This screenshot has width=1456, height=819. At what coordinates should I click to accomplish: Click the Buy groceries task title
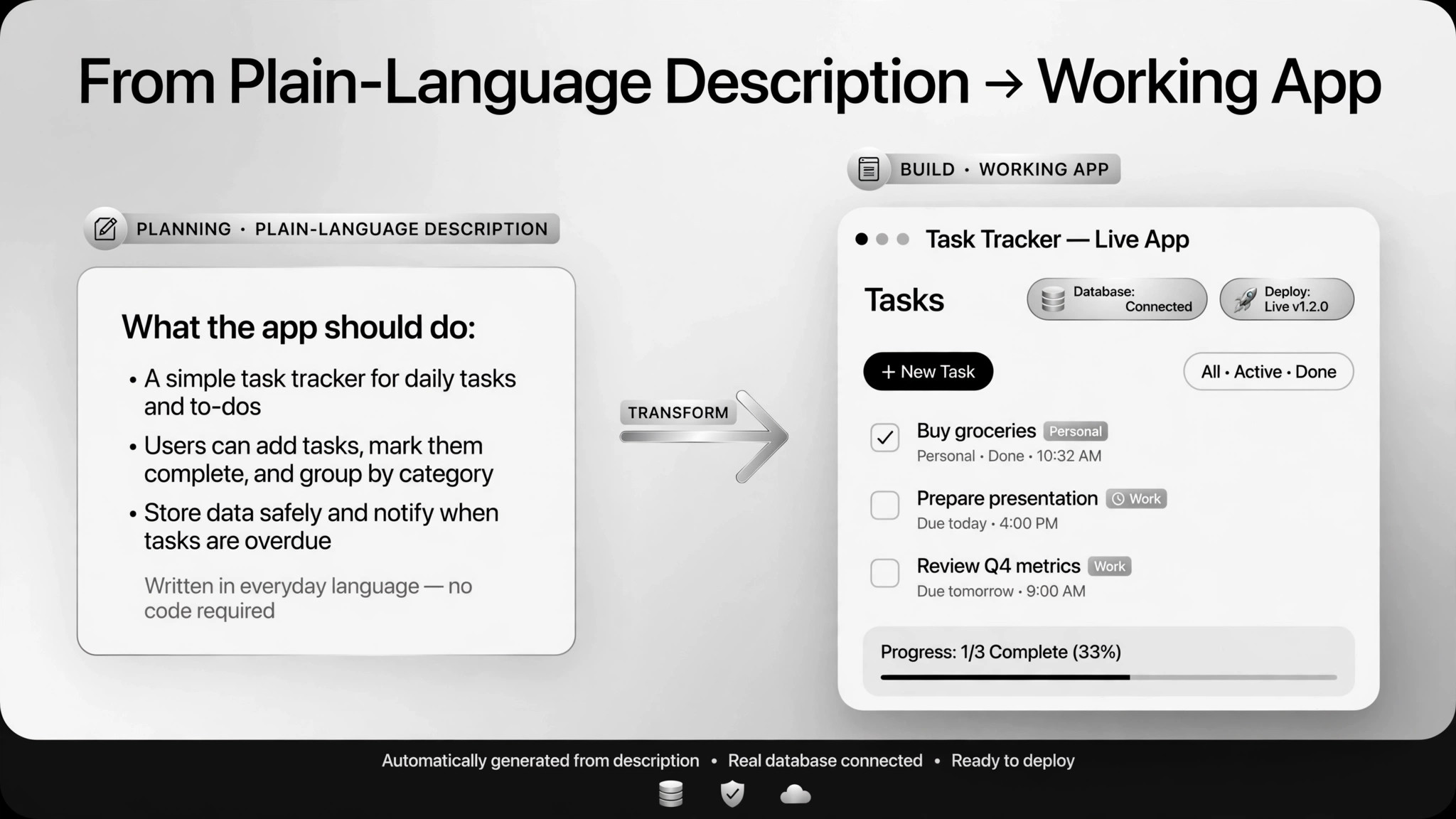(975, 431)
